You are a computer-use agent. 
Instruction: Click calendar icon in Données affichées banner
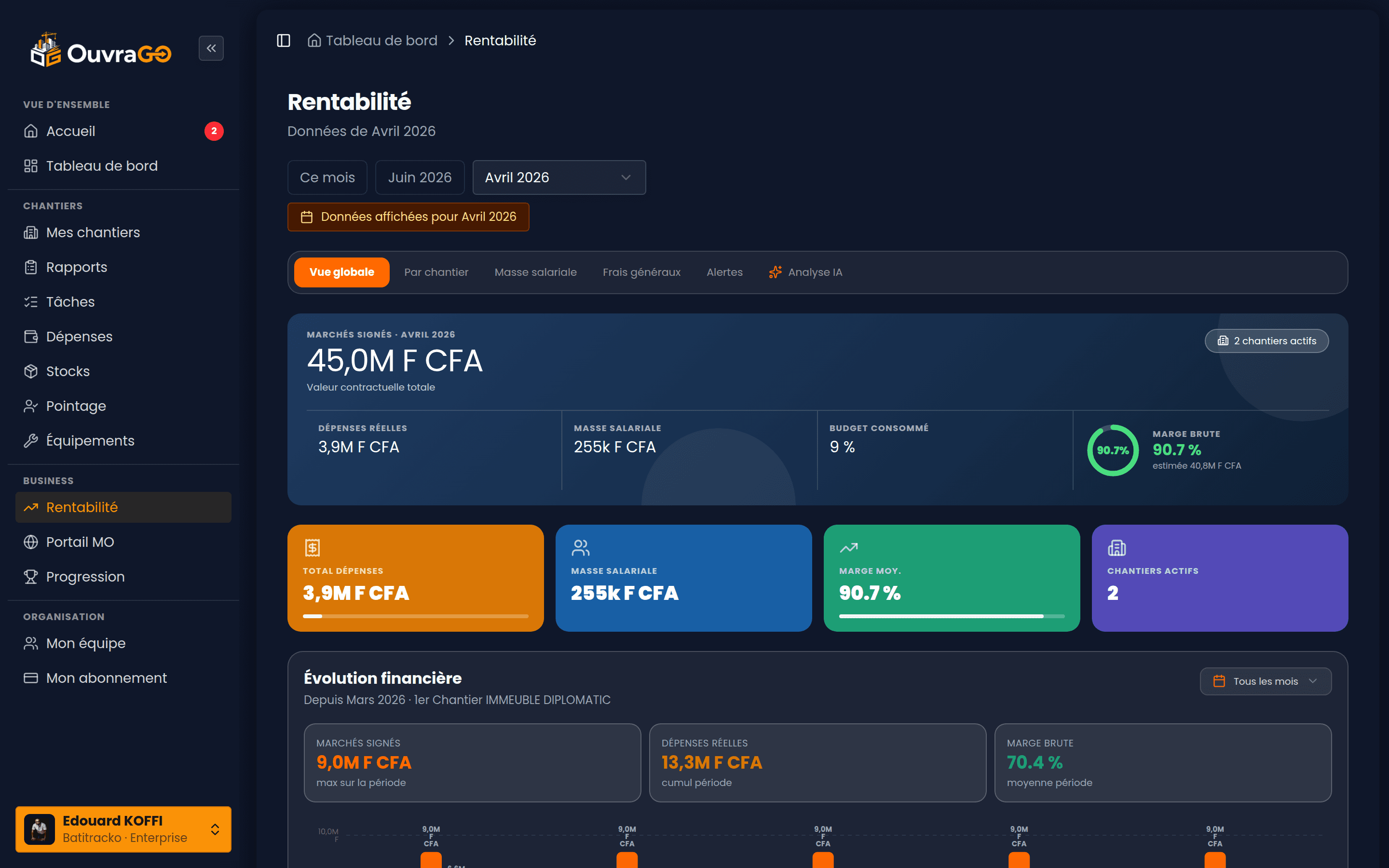[x=307, y=217]
